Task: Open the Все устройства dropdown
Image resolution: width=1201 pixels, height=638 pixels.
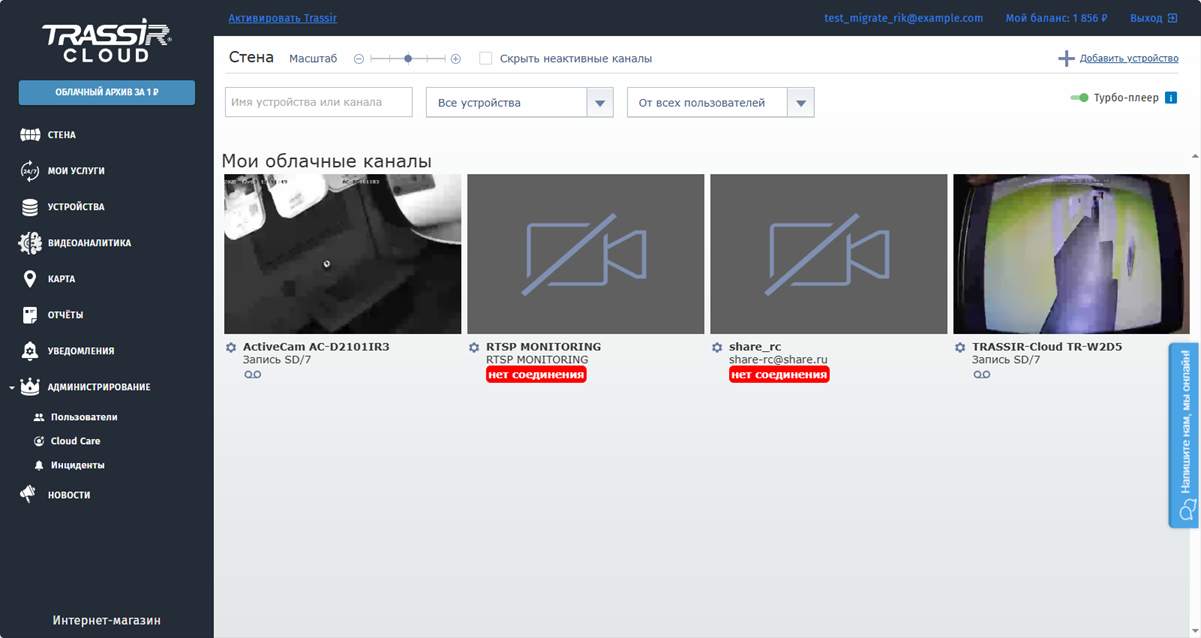Action: click(x=599, y=103)
